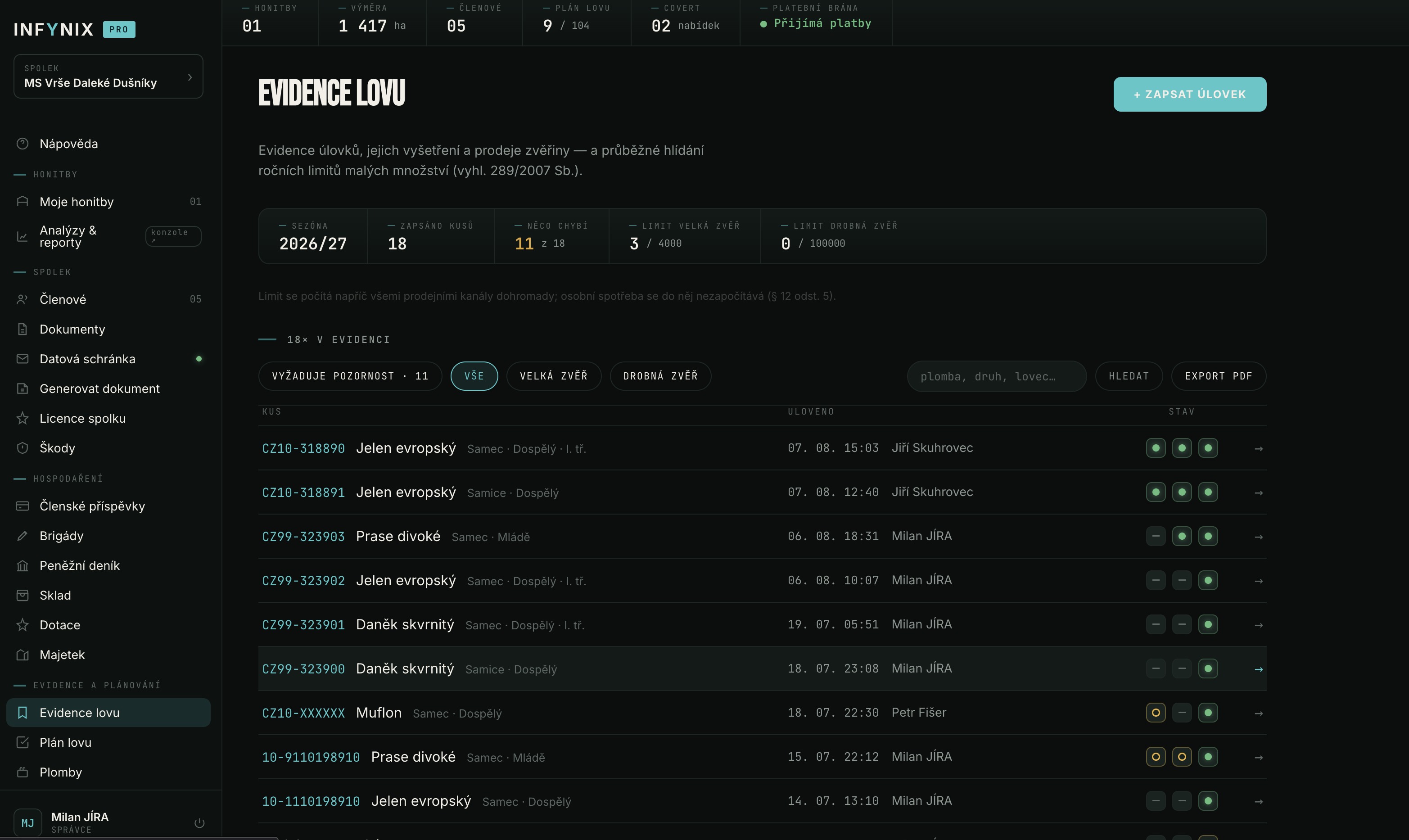The width and height of the screenshot is (1409, 840).
Task: Switch to DROBNÁ ZVĚŘ filter
Action: pyautogui.click(x=660, y=376)
